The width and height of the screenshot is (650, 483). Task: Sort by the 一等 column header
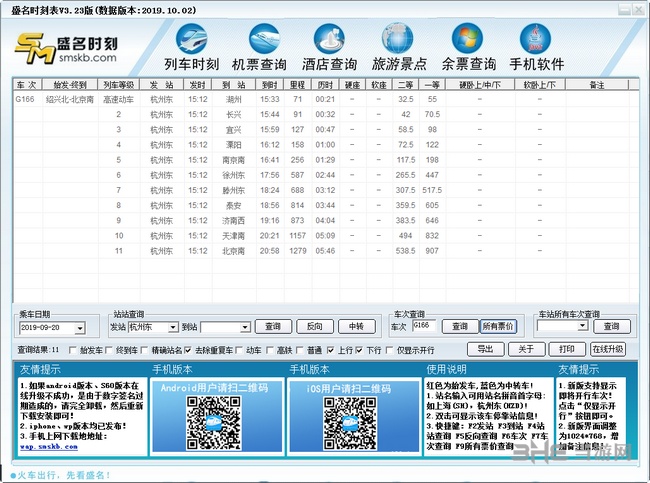pos(432,85)
